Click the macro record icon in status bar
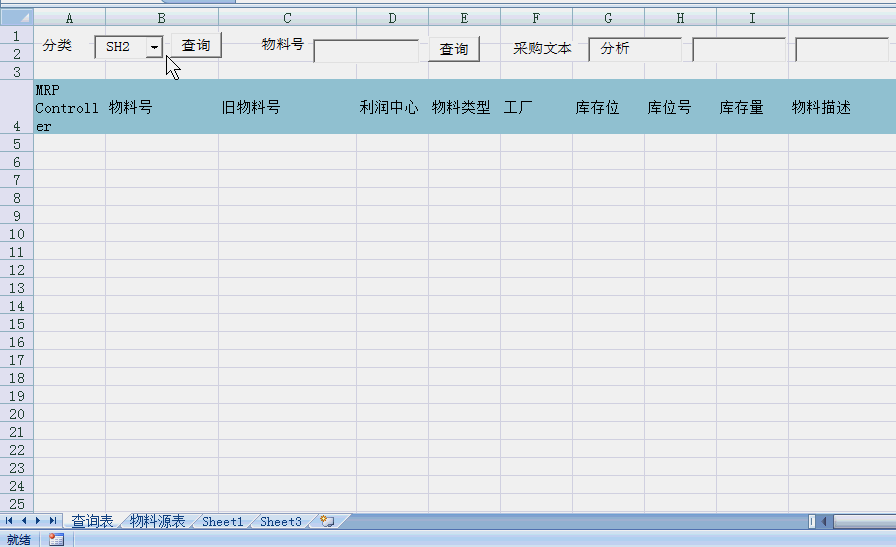Screen dimensions: 896x547 56,539
